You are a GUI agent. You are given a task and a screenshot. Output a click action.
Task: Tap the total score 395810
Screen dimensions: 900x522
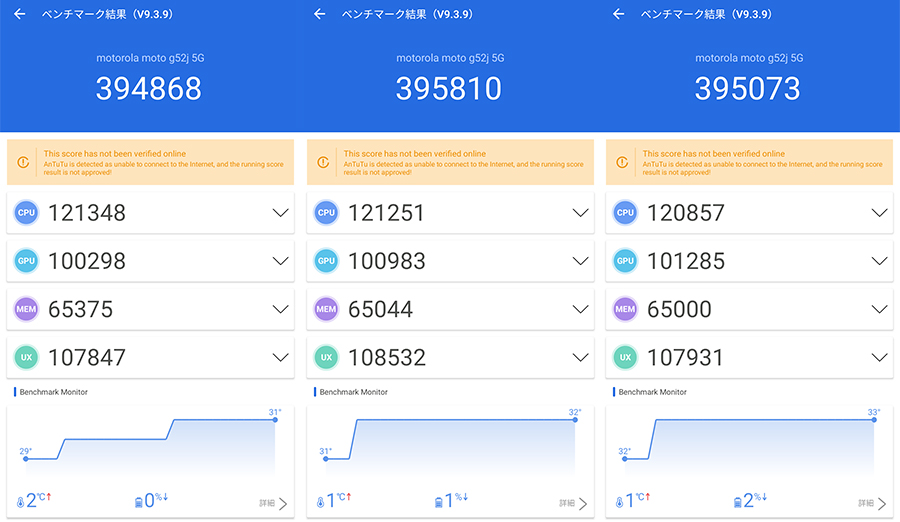pyautogui.click(x=449, y=88)
